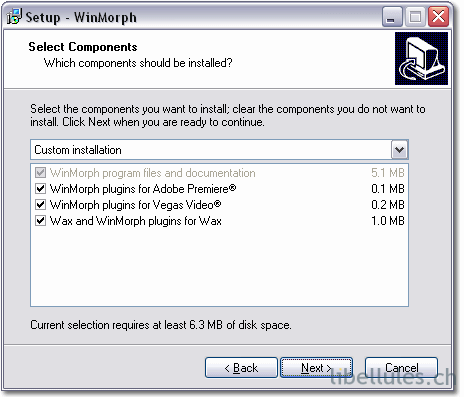464x397 pixels.
Task: Disable the Wax and WinMorph plugins checkbox
Action: [40, 220]
